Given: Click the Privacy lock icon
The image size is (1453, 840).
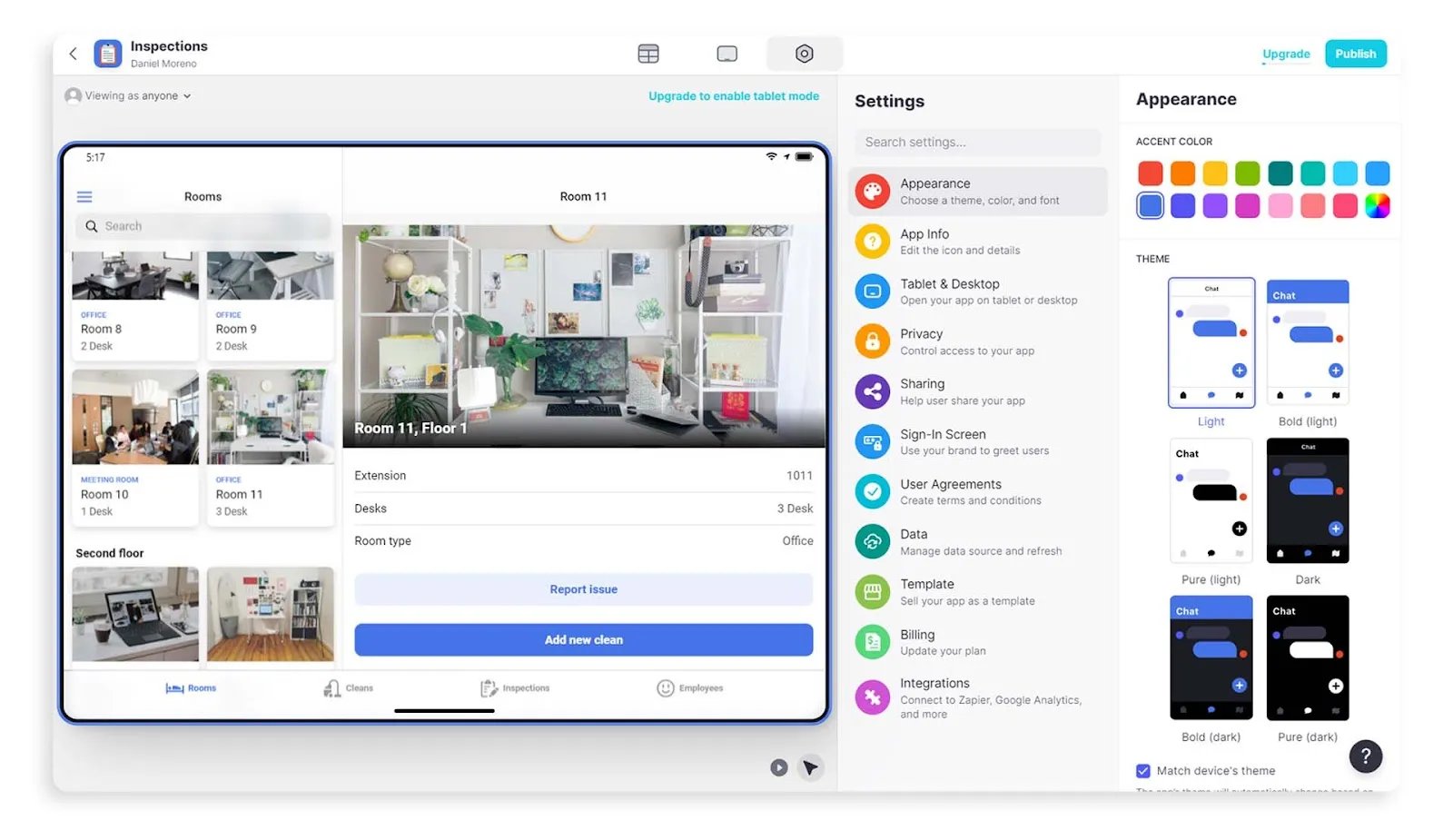Looking at the screenshot, I should pos(872,341).
